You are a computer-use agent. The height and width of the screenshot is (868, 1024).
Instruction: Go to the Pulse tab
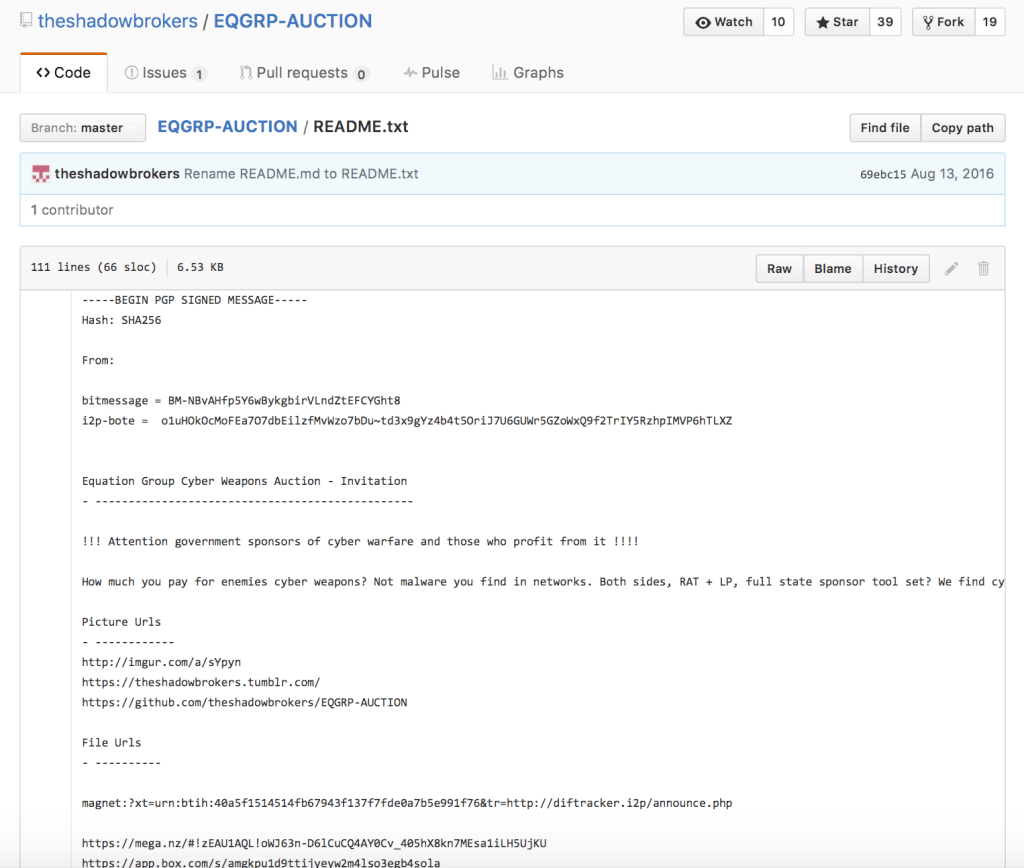point(432,73)
